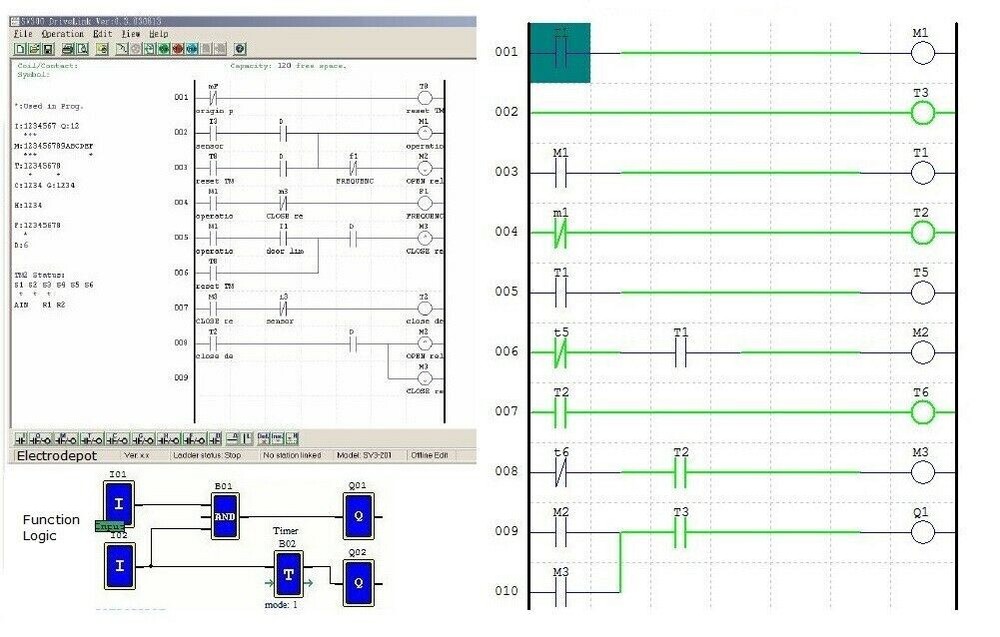The width and height of the screenshot is (1000, 637).
Task: Click the Print Preview icon
Action: pos(82,47)
